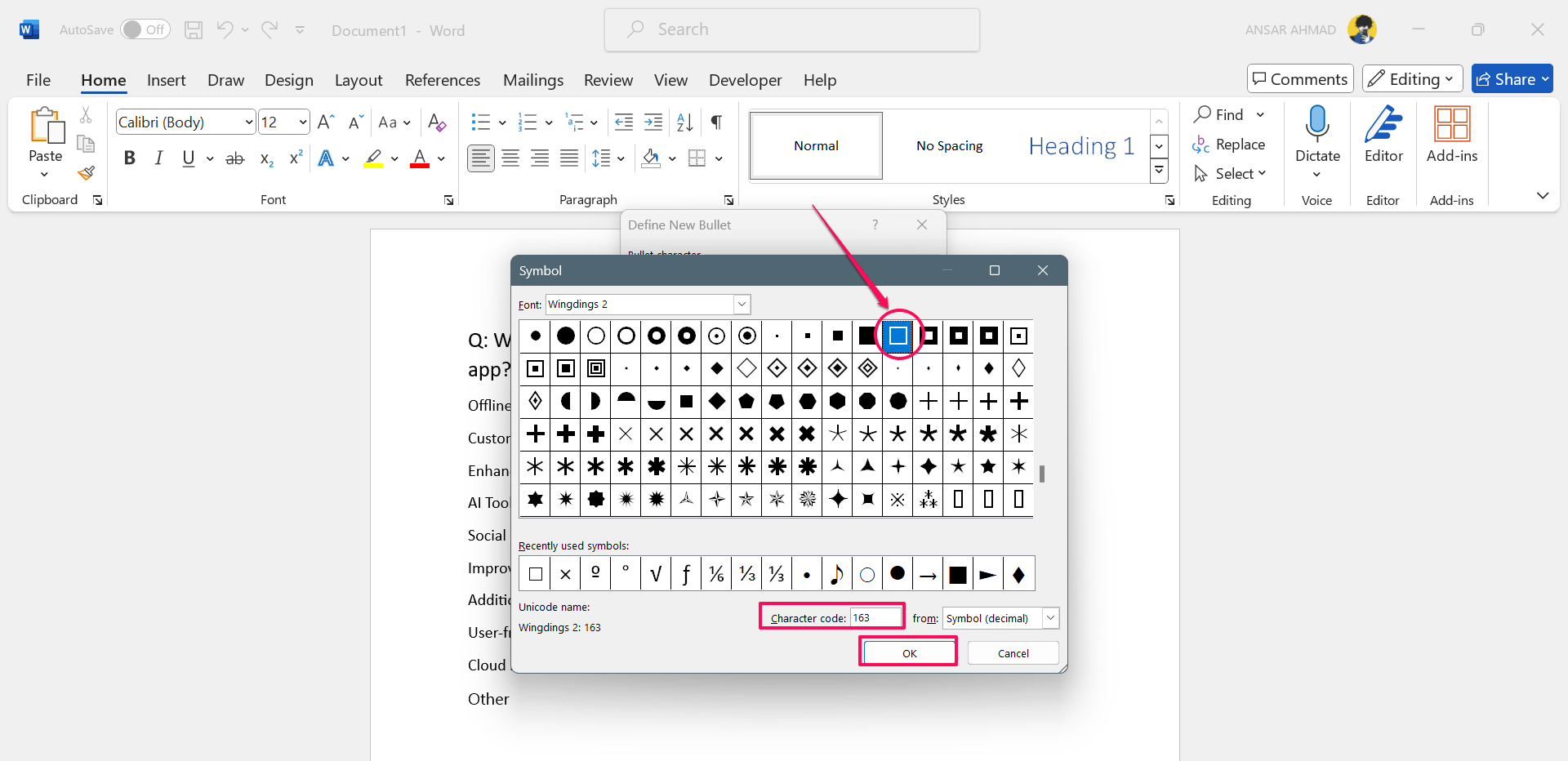
Task: Switch to the Design tab
Action: click(x=289, y=80)
